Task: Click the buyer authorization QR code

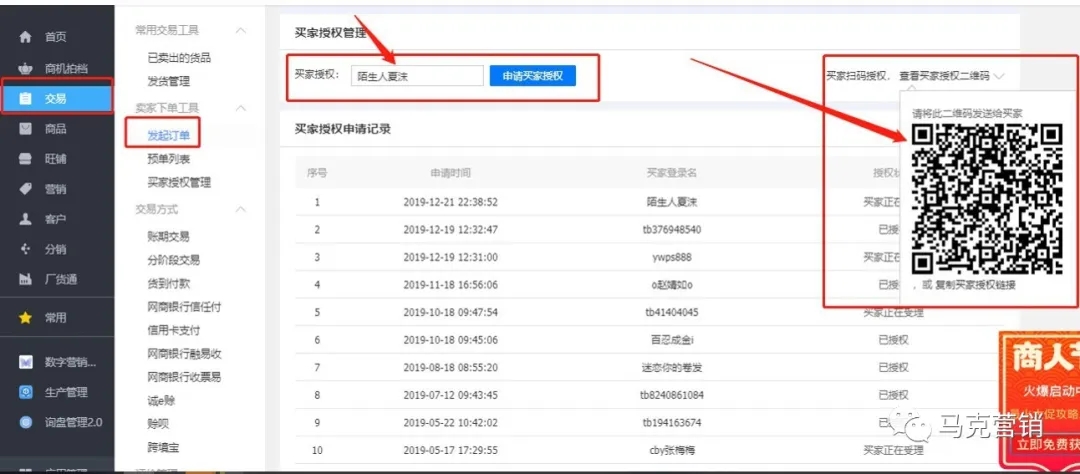Action: coord(986,198)
